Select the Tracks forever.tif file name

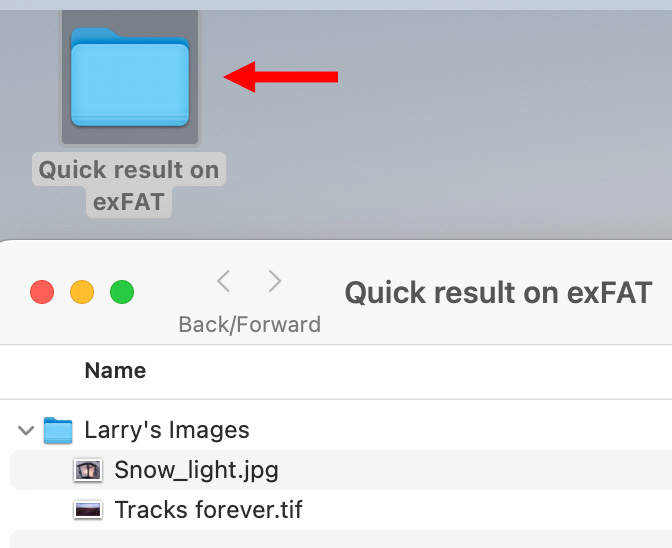coord(208,510)
